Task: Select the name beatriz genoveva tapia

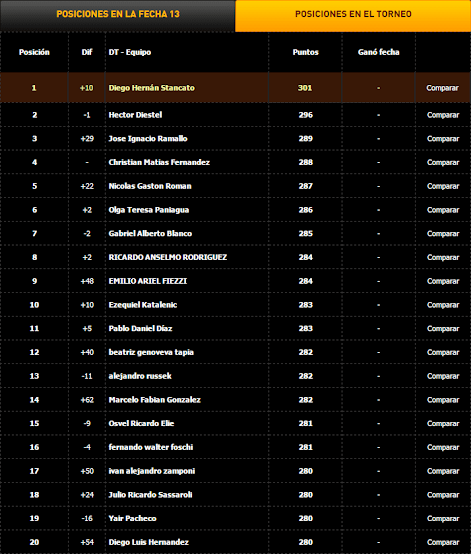Action: tap(151, 352)
